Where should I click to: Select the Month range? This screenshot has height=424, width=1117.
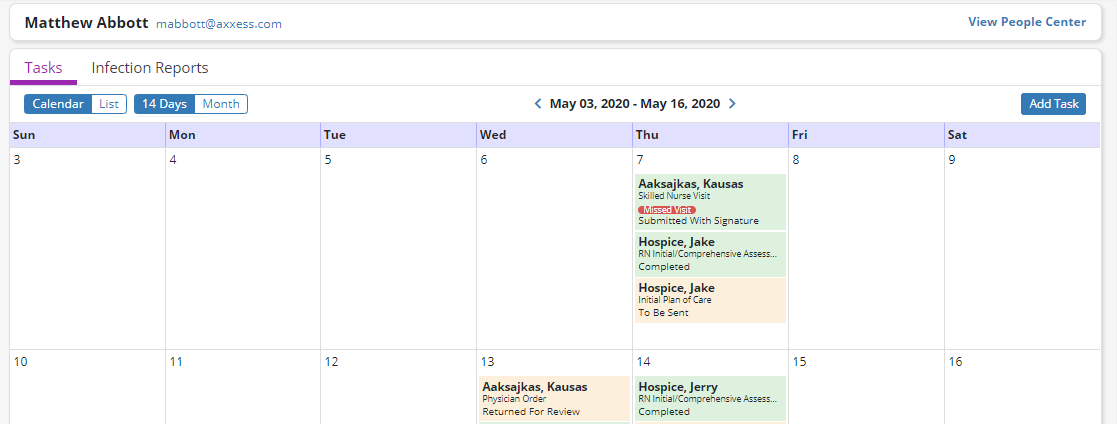(221, 104)
